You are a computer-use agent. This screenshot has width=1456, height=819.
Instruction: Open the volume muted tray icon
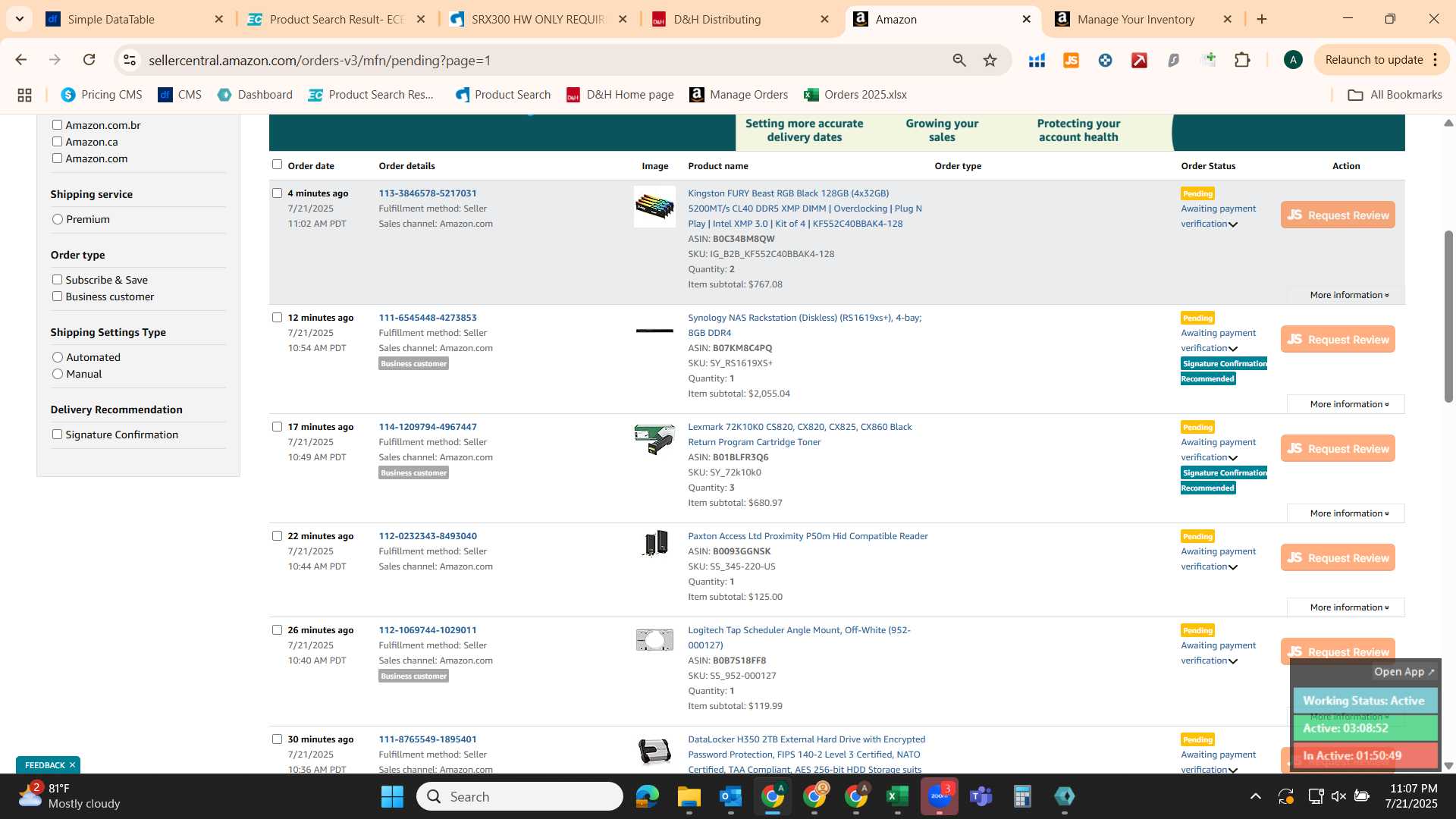[1338, 796]
